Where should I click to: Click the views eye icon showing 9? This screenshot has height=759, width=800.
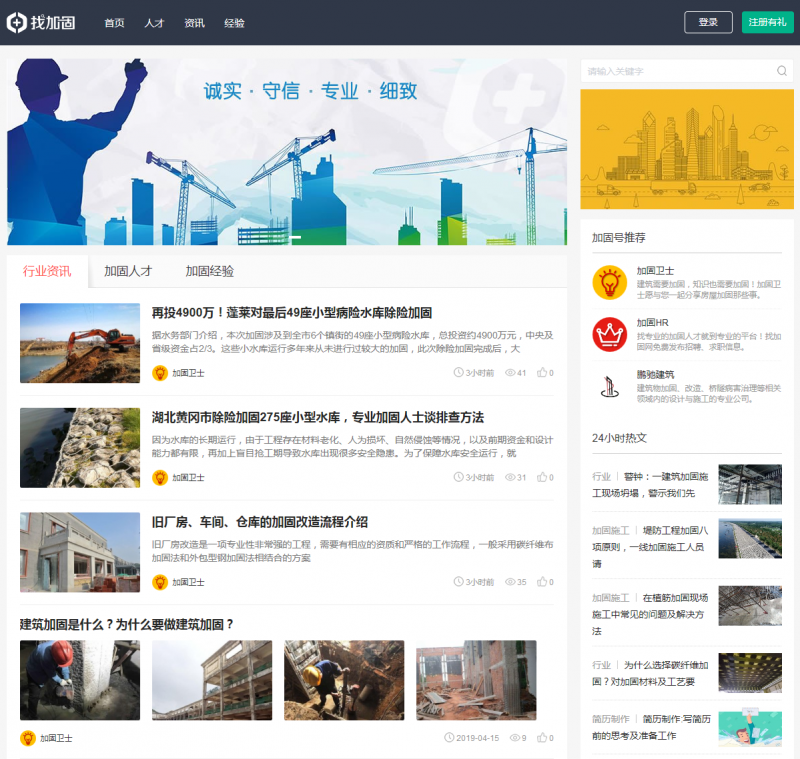pyautogui.click(x=515, y=738)
